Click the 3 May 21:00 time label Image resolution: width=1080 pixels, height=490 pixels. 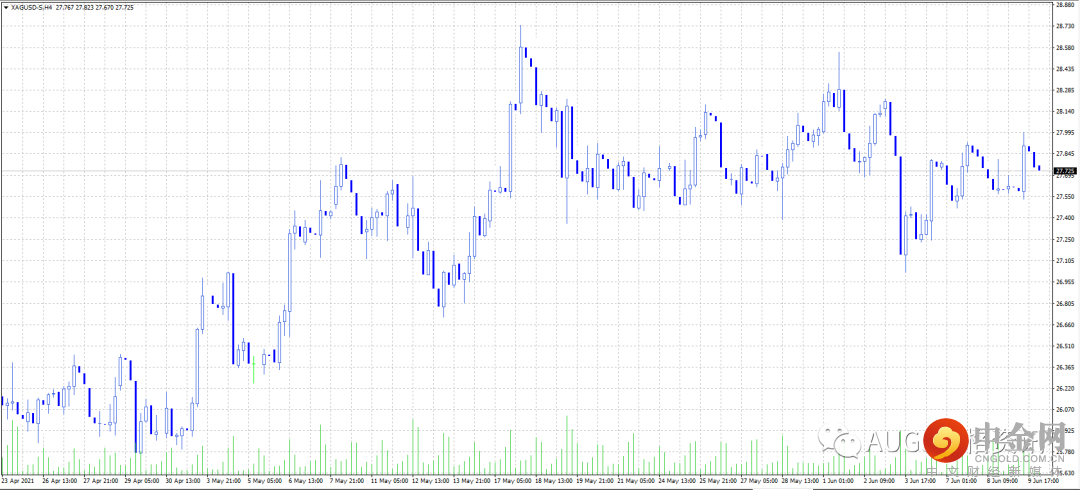(224, 479)
